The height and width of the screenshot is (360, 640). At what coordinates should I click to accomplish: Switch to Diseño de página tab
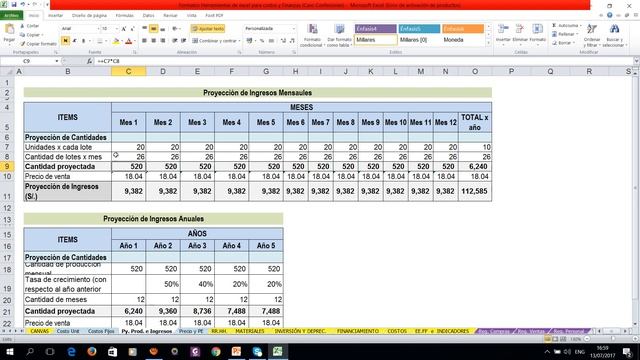[89, 16]
